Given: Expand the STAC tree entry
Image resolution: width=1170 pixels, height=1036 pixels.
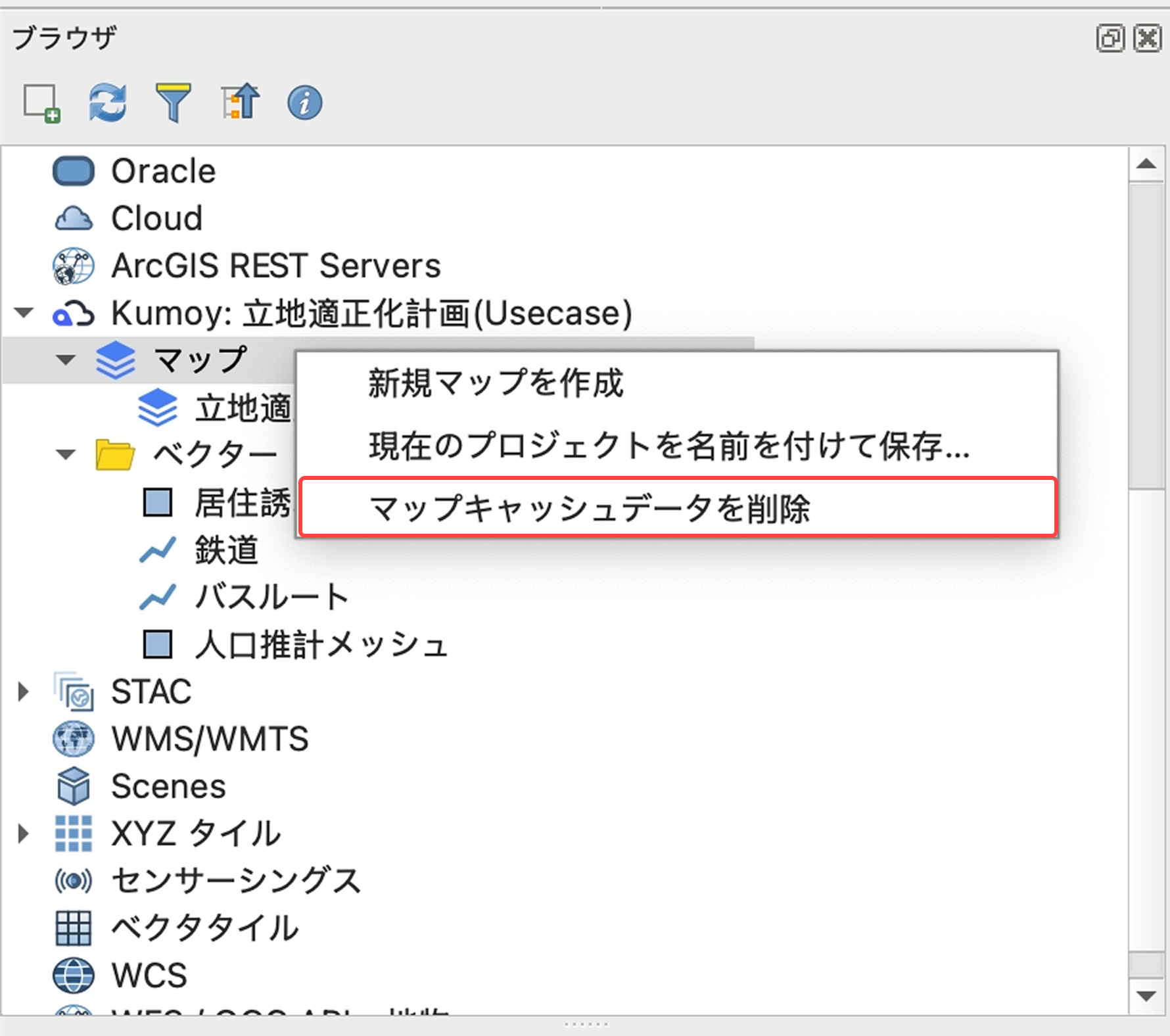Looking at the screenshot, I should click(24, 691).
